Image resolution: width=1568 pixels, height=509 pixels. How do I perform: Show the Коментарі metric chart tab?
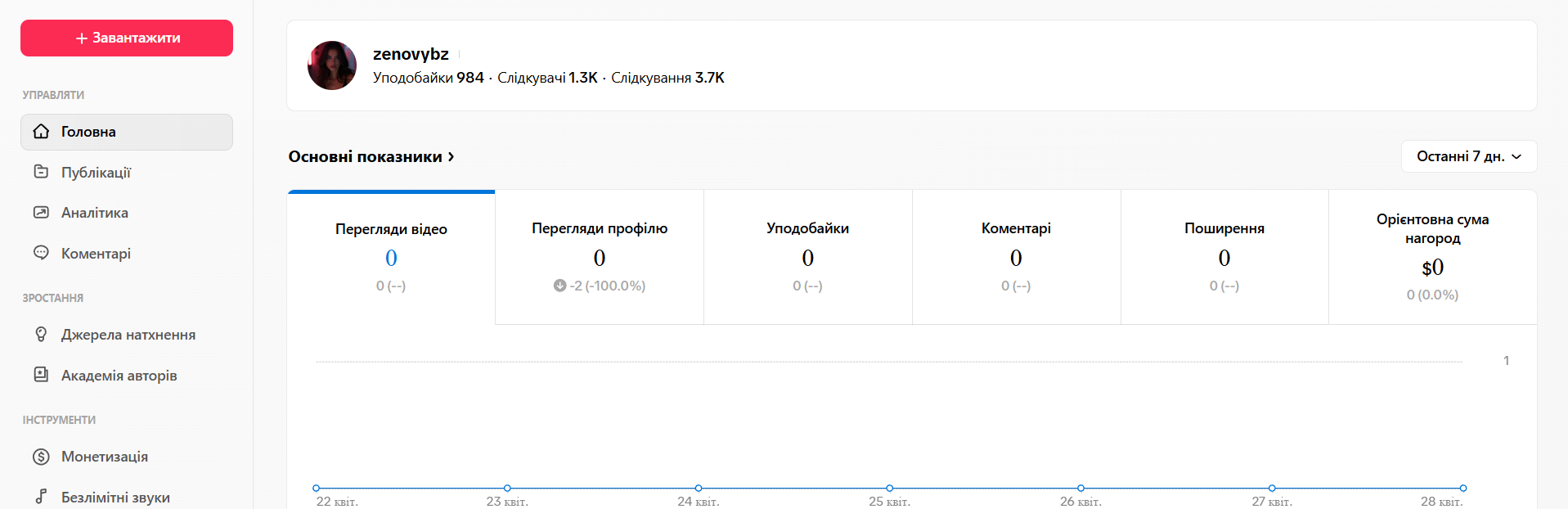click(x=1016, y=258)
